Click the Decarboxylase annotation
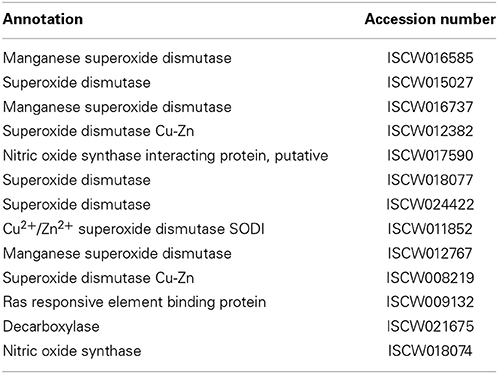 point(51,327)
